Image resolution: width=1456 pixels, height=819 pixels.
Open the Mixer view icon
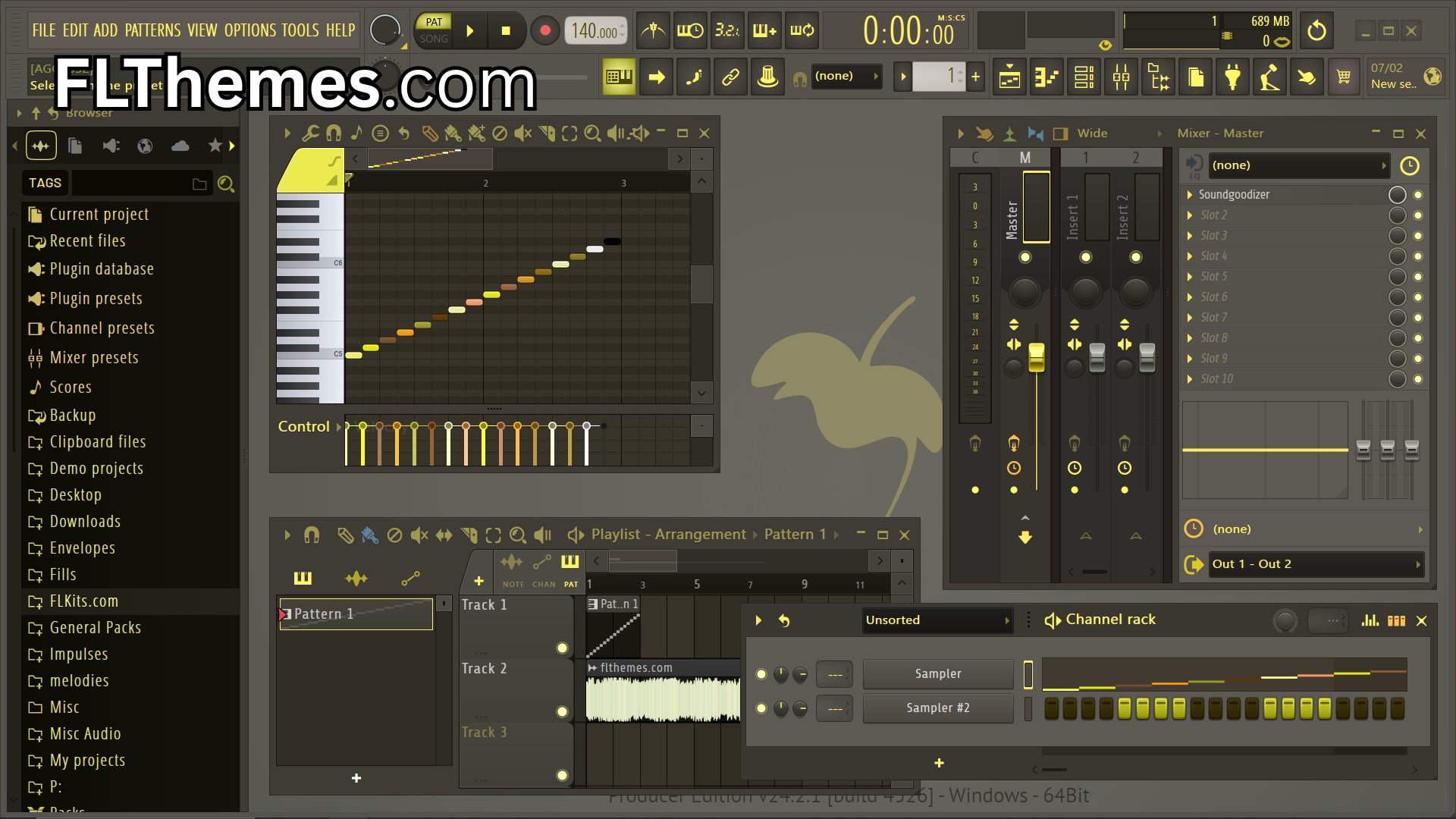1122,77
